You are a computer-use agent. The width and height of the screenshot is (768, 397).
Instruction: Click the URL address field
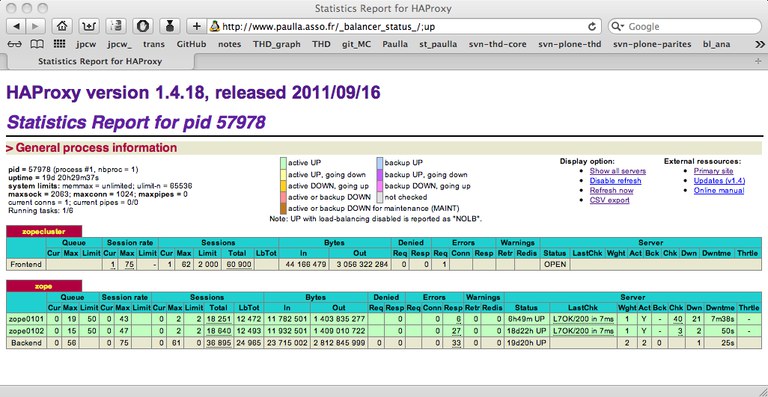coord(404,26)
